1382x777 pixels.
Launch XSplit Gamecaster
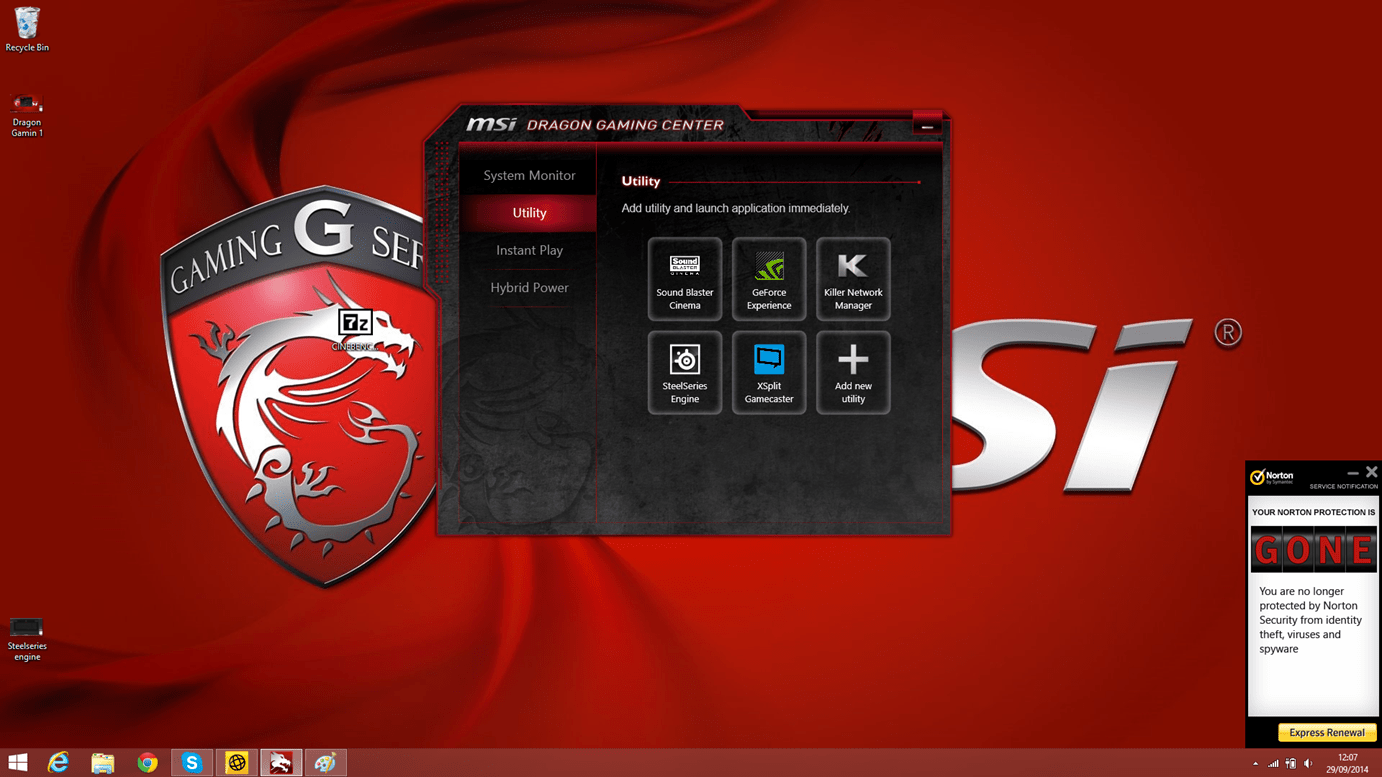(768, 372)
